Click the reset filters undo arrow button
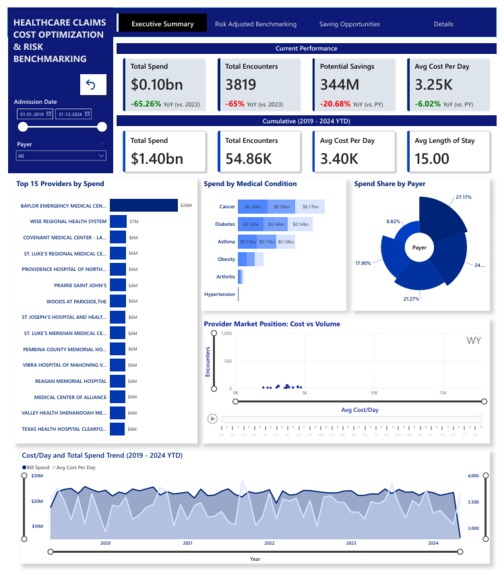500x573 pixels. 93,85
